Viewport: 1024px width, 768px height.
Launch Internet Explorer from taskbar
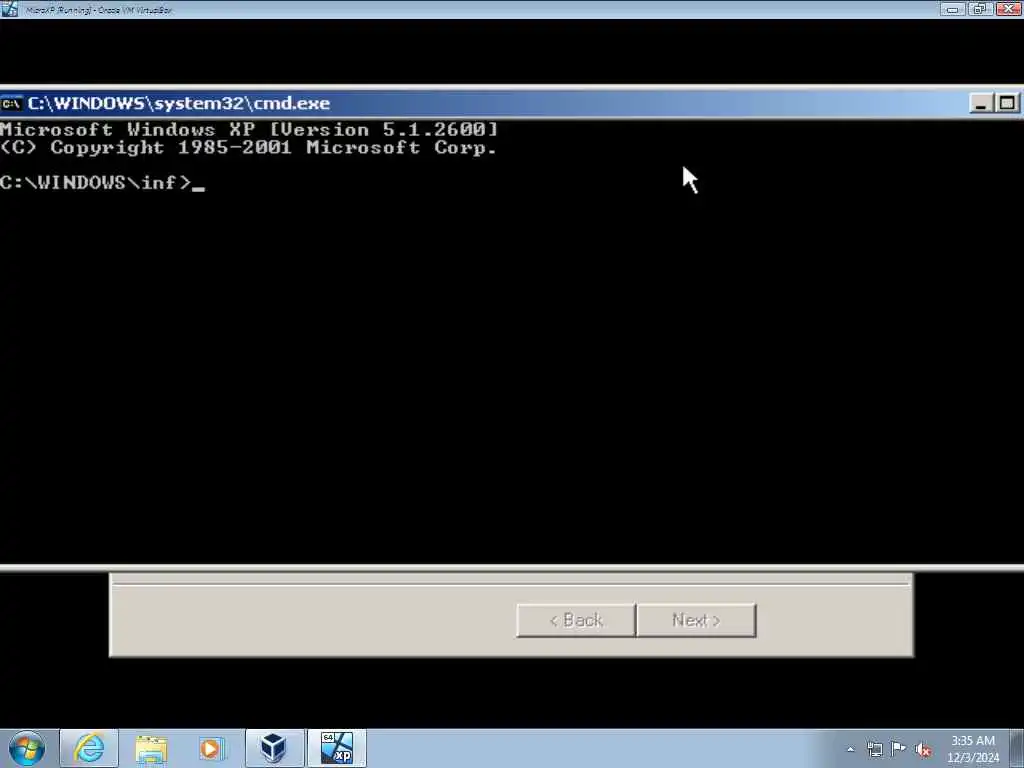89,748
